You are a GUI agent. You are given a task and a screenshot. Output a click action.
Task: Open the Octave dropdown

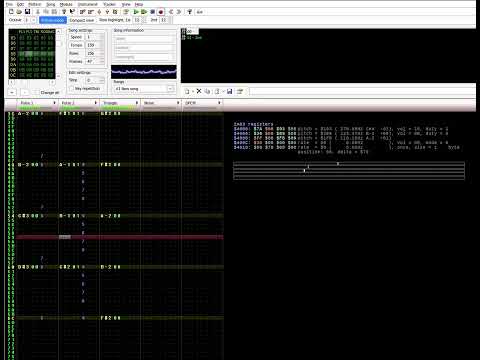[33, 20]
